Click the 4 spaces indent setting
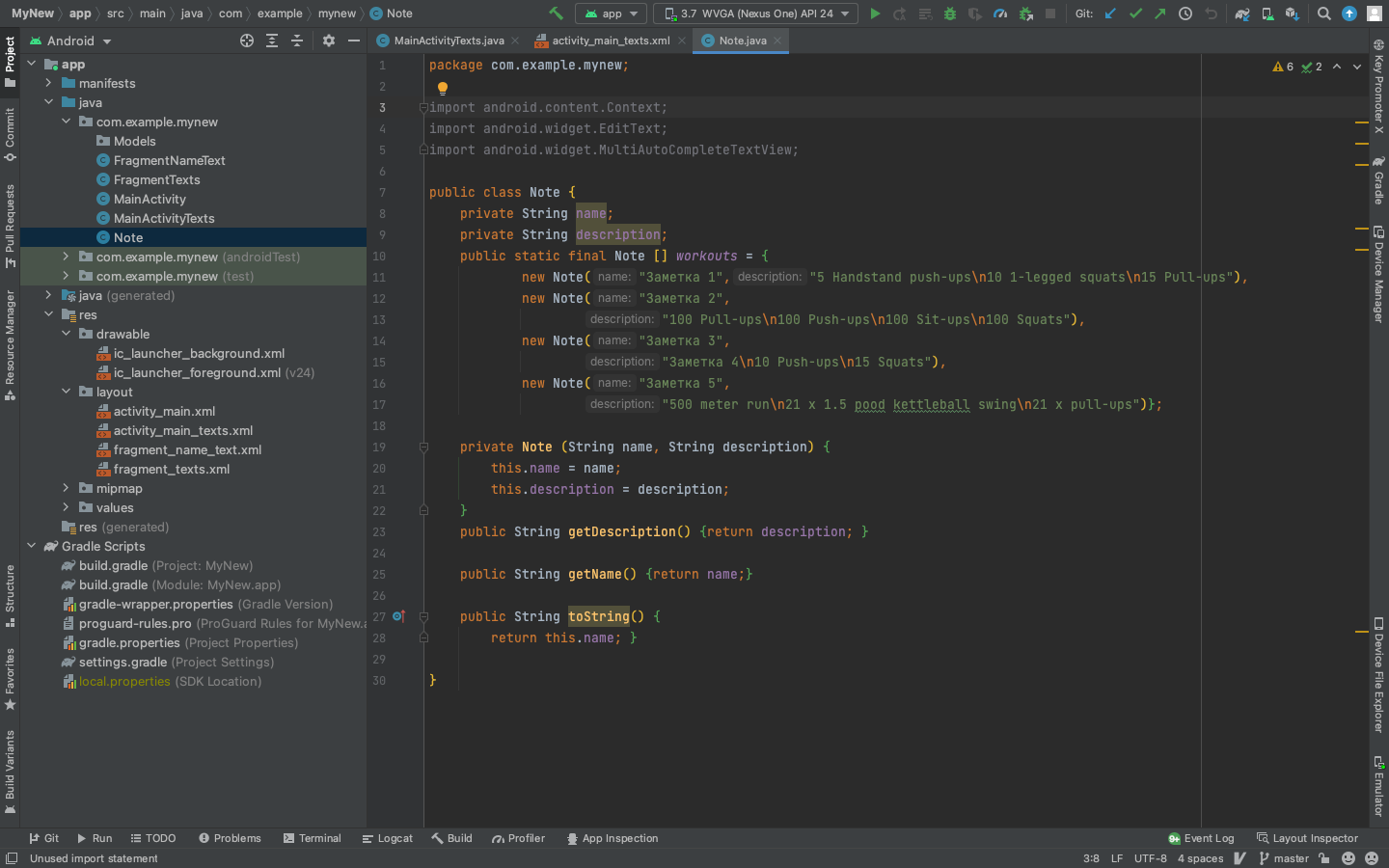 [x=1200, y=858]
